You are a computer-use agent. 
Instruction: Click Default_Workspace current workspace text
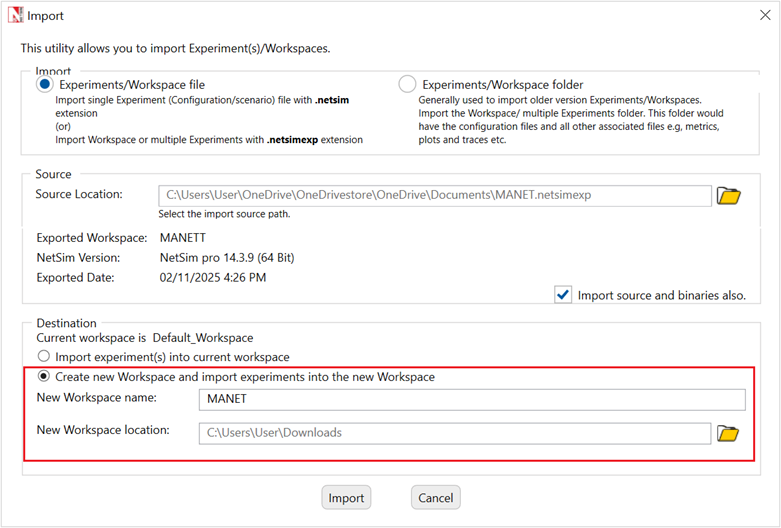point(203,338)
